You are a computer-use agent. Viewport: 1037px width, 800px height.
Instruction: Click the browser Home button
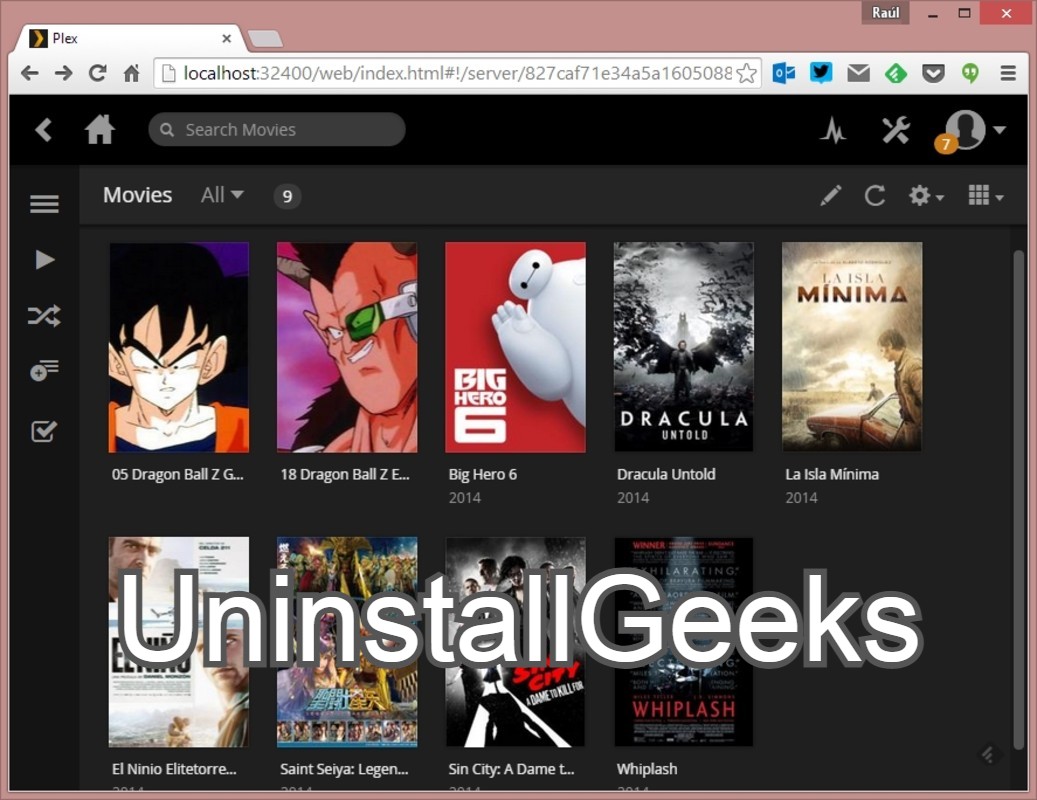[132, 73]
